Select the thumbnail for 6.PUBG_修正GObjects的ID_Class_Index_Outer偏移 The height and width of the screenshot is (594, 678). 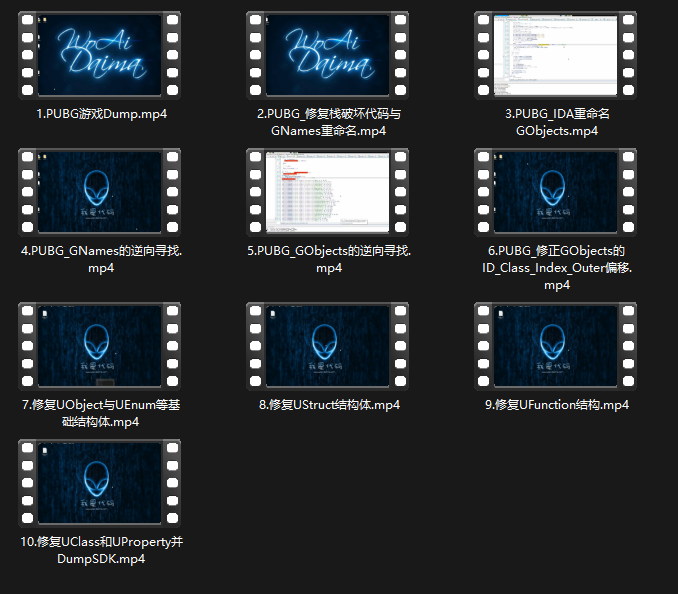click(x=555, y=192)
